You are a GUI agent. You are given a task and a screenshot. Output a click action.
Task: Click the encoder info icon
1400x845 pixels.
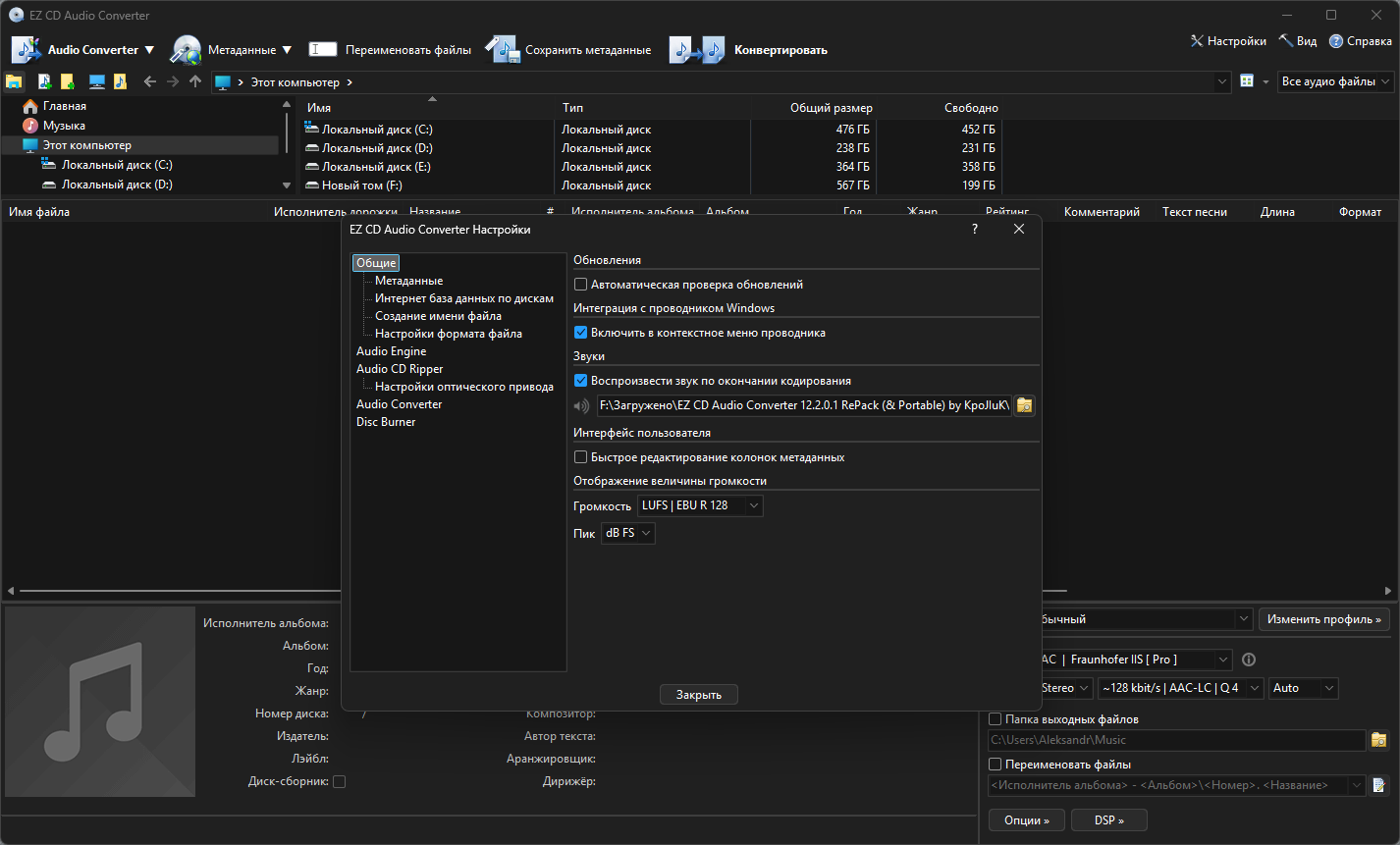[x=1249, y=660]
